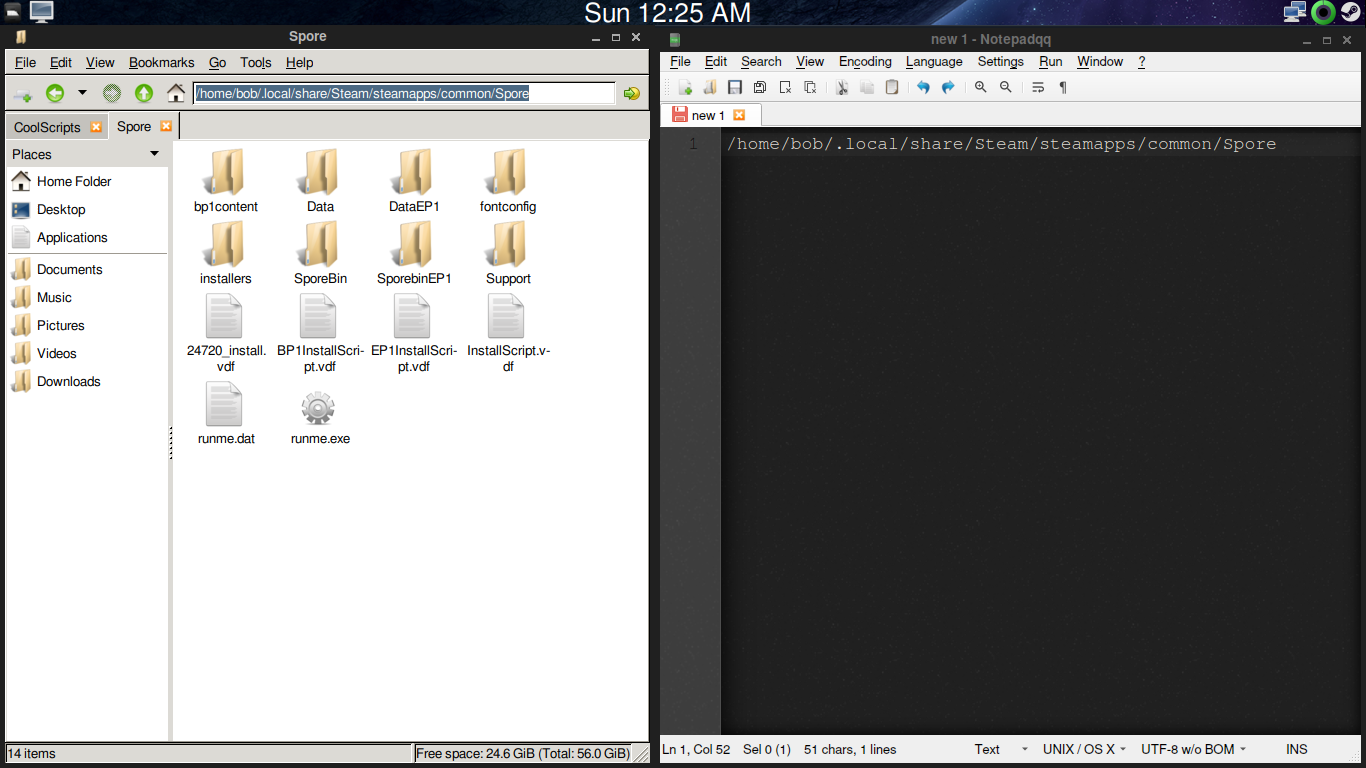Click the file manager location path field

404,93
